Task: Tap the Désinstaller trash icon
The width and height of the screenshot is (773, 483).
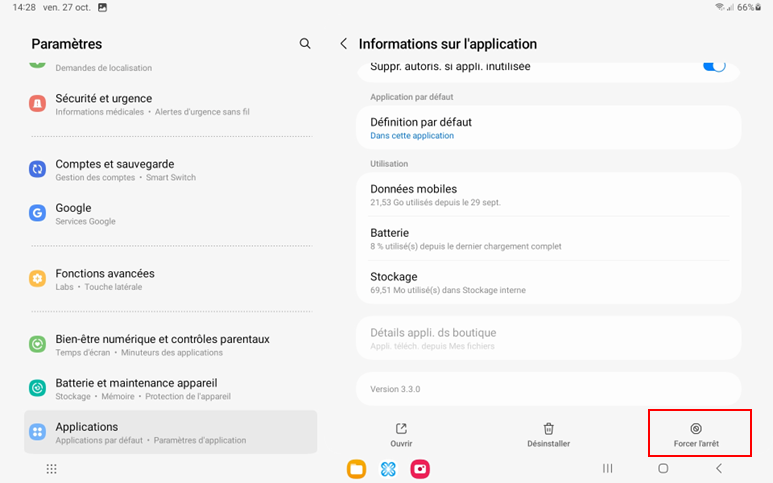Action: tap(548, 429)
